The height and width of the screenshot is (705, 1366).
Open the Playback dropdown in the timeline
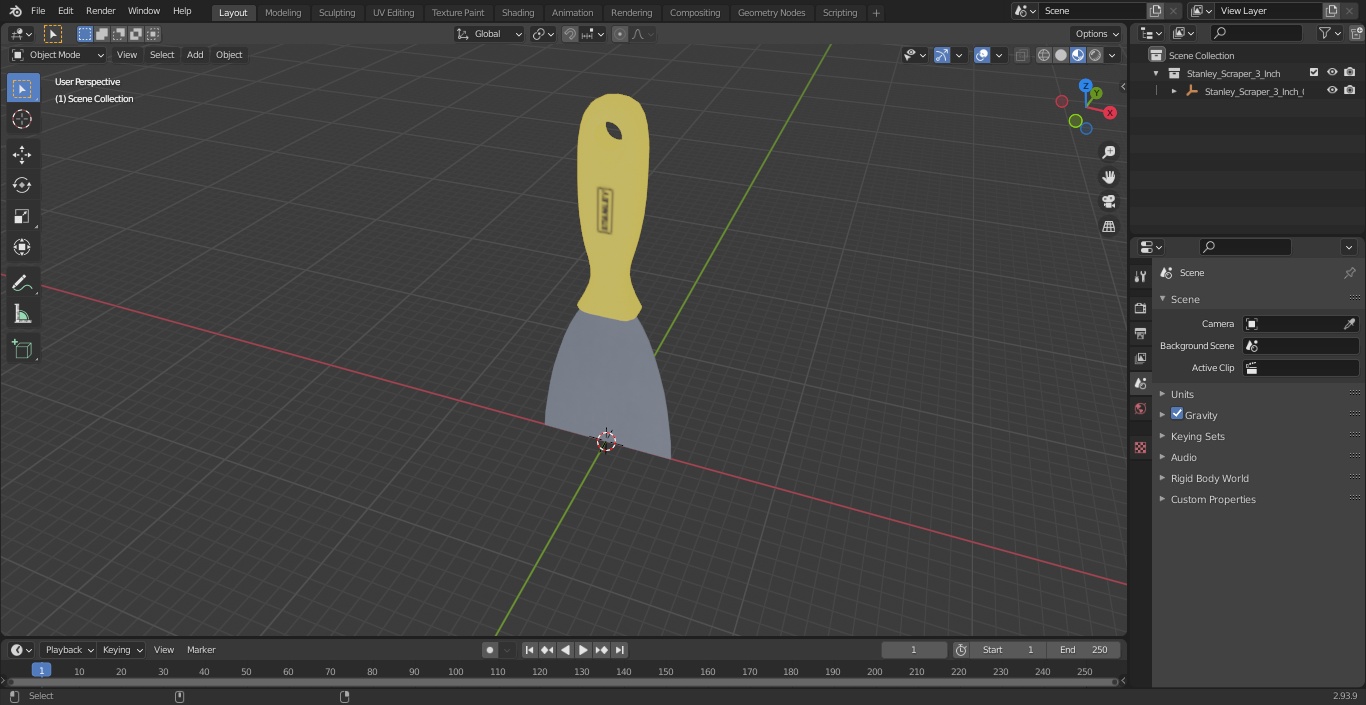pos(68,650)
